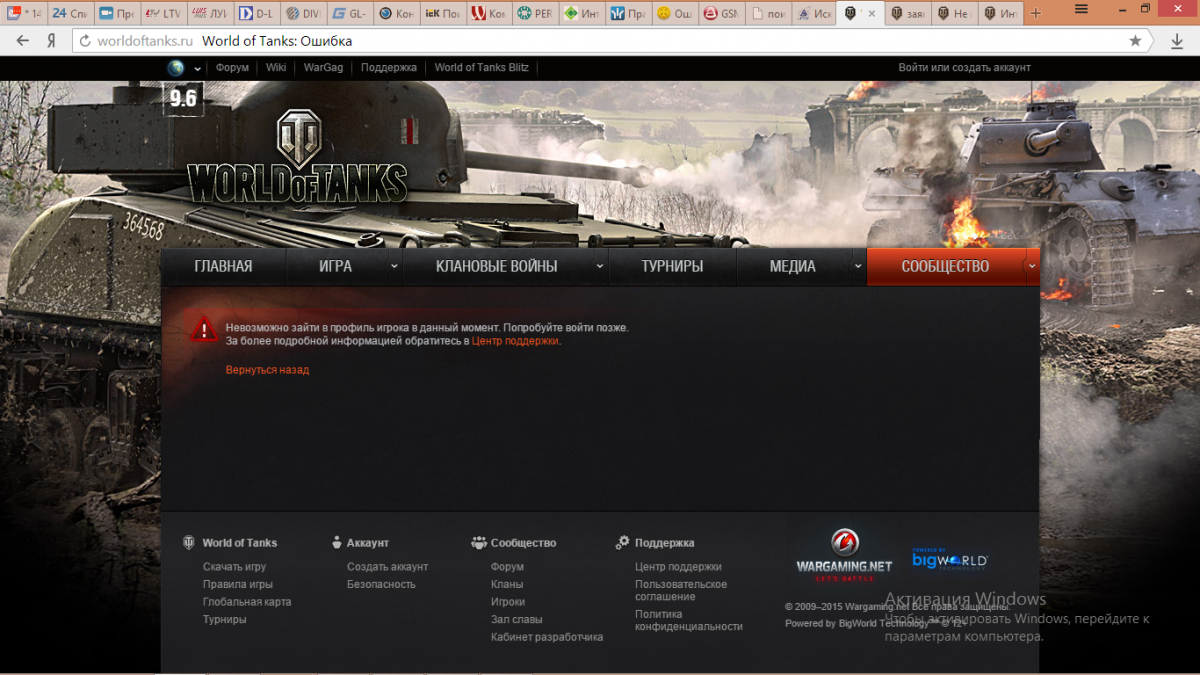The width and height of the screenshot is (1200, 675).
Task: Click 'Войти или создать аккаунт'
Action: point(964,68)
